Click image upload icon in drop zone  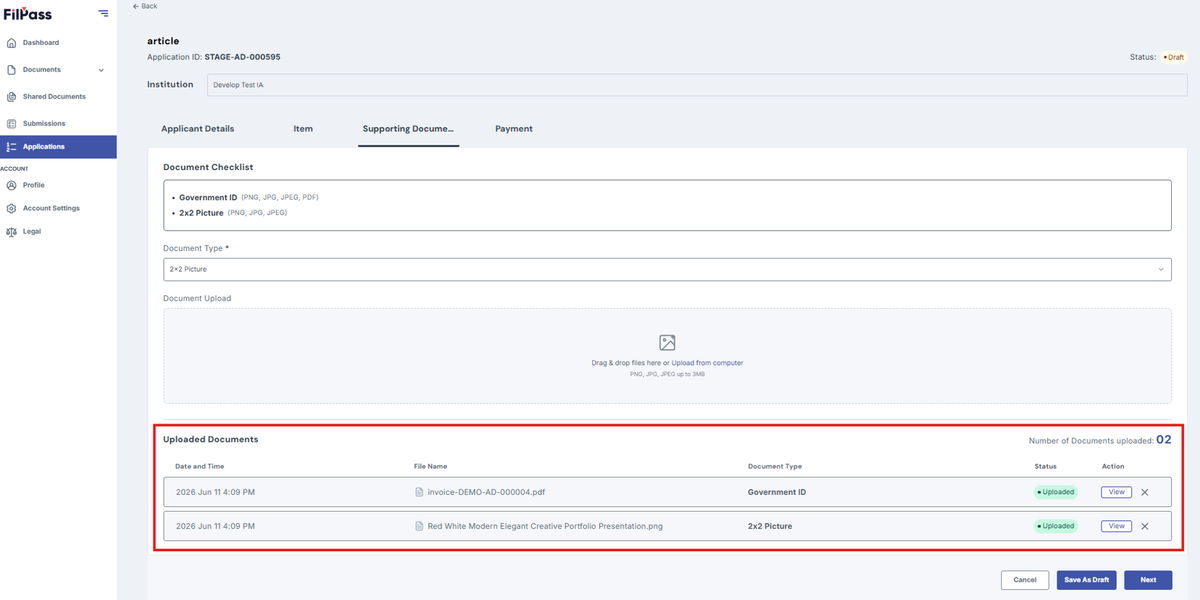coord(667,343)
